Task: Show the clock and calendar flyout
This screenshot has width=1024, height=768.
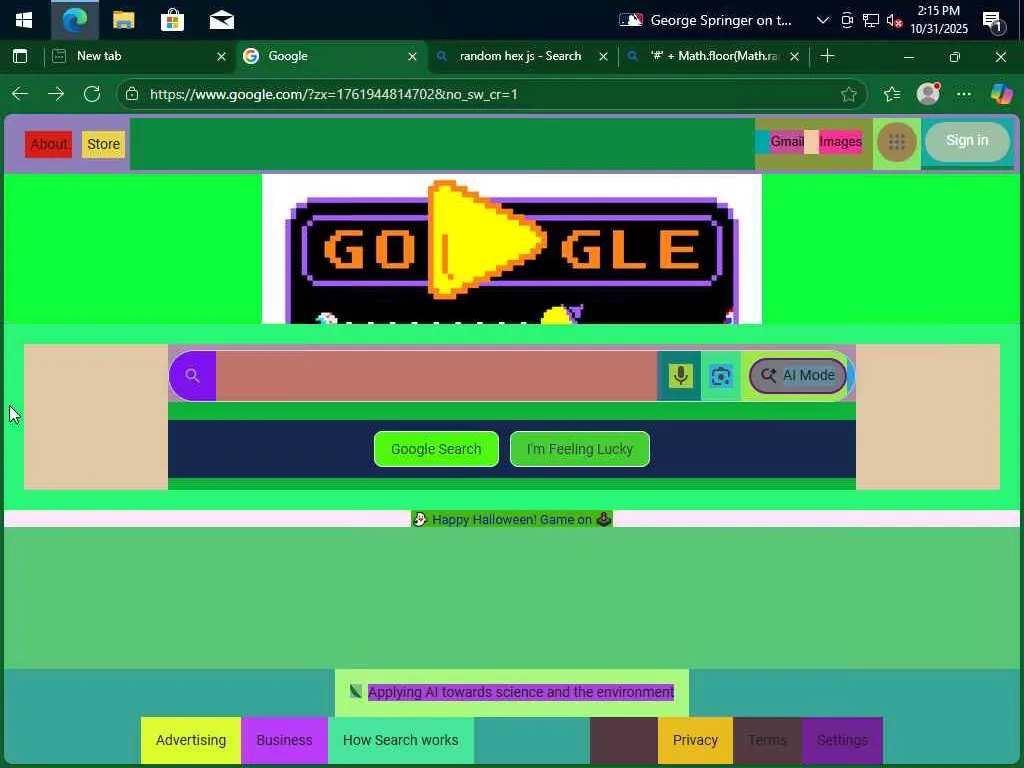Action: tap(938, 20)
